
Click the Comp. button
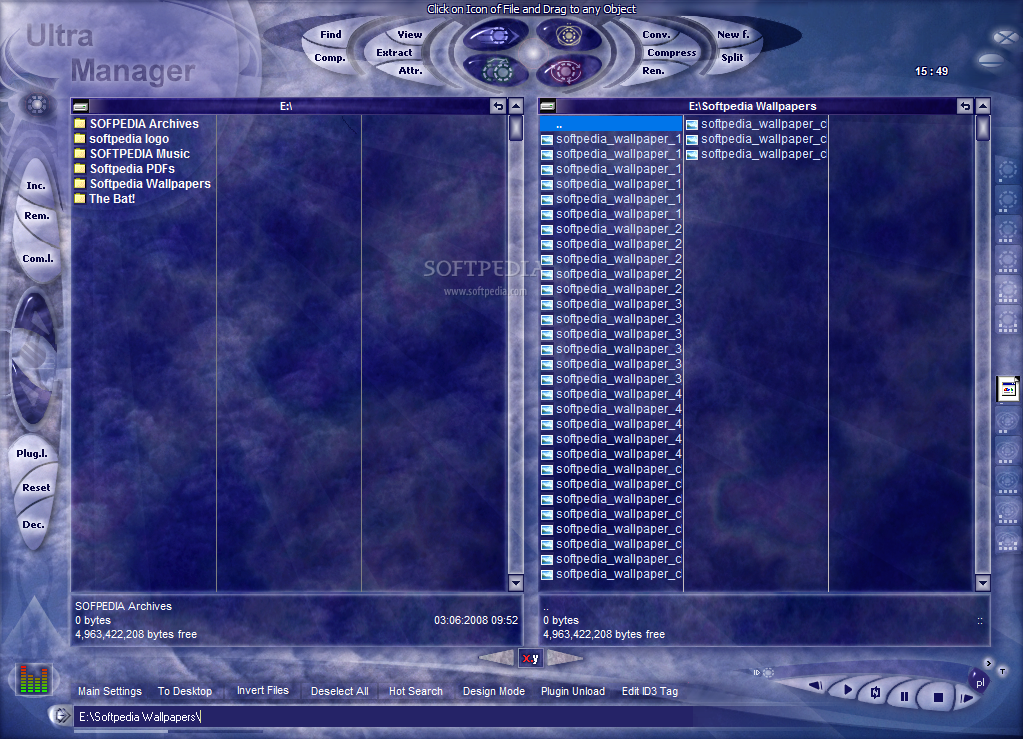pyautogui.click(x=329, y=57)
